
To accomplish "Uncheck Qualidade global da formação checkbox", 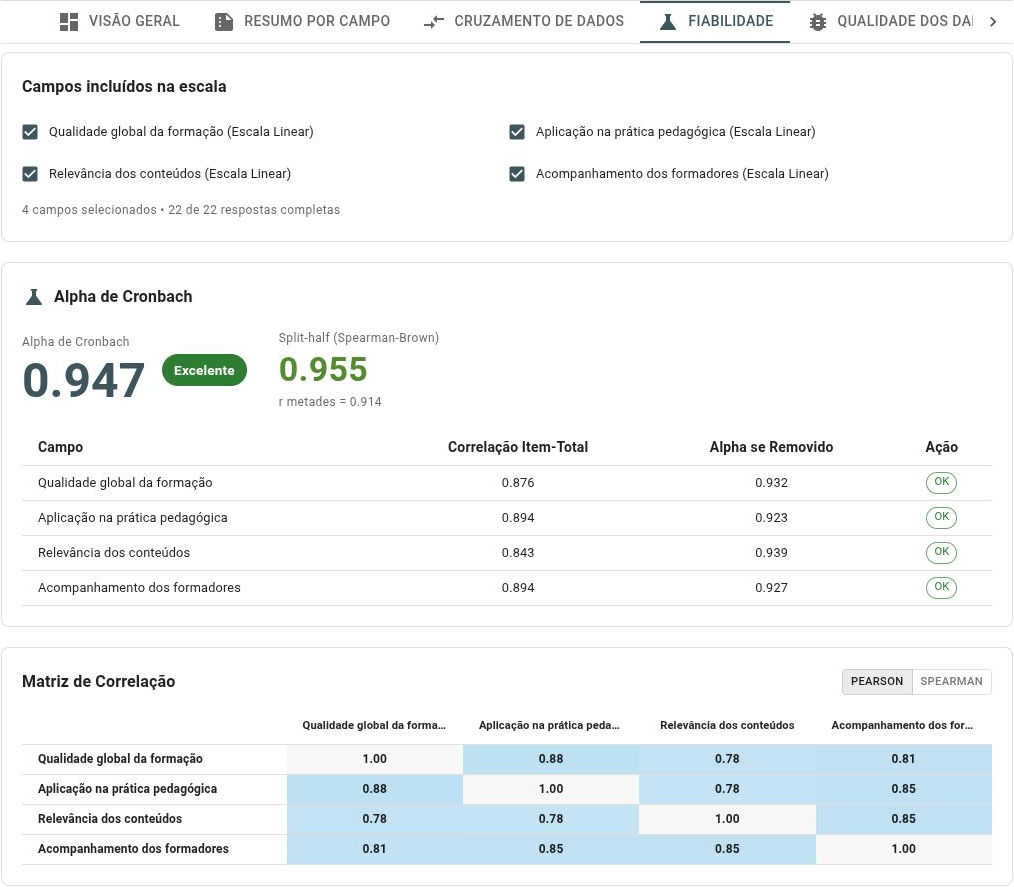I will pos(30,132).
